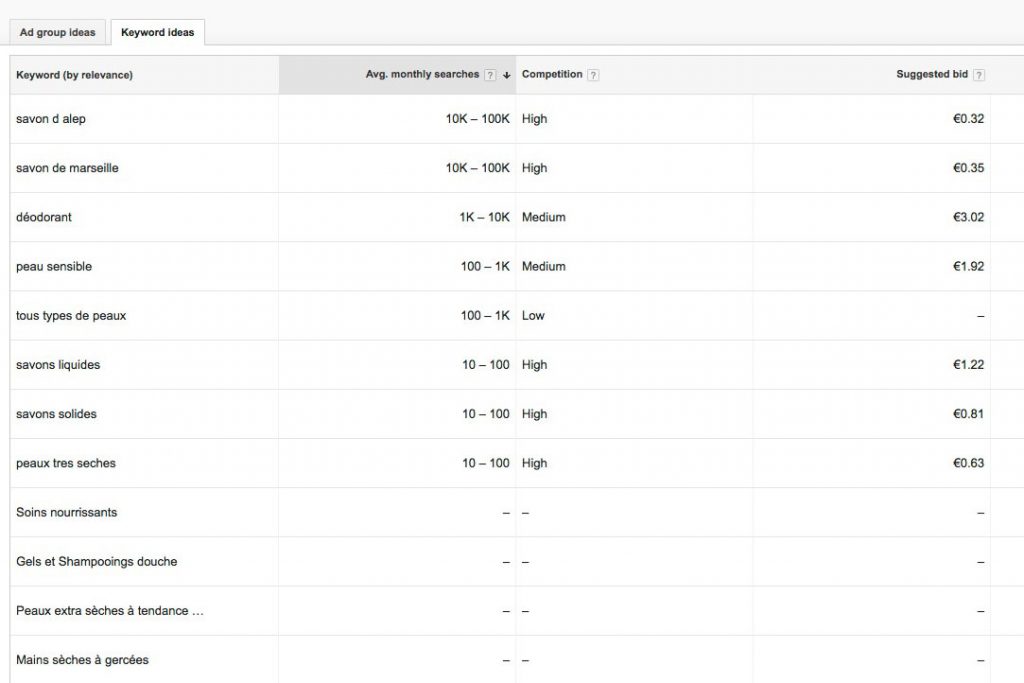
Task: Click suggested bid €0.63 for peaux tres seches
Action: pos(968,463)
